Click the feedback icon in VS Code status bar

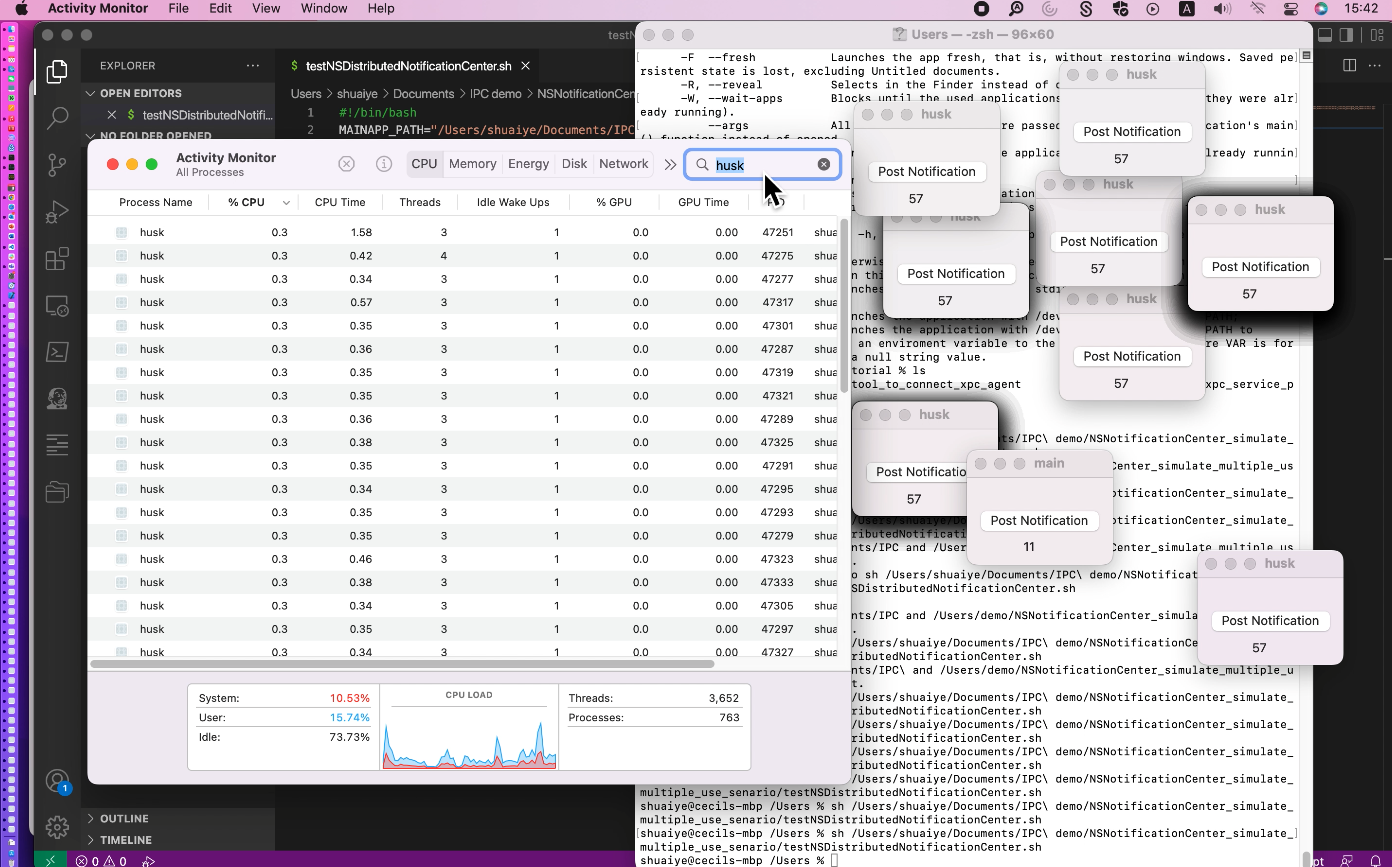(1347, 860)
